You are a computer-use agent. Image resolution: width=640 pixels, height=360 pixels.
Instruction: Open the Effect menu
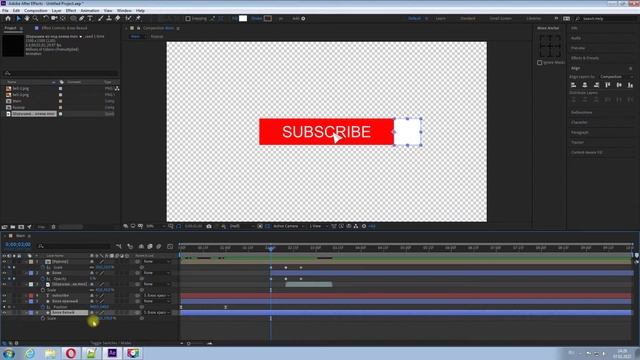click(x=71, y=11)
